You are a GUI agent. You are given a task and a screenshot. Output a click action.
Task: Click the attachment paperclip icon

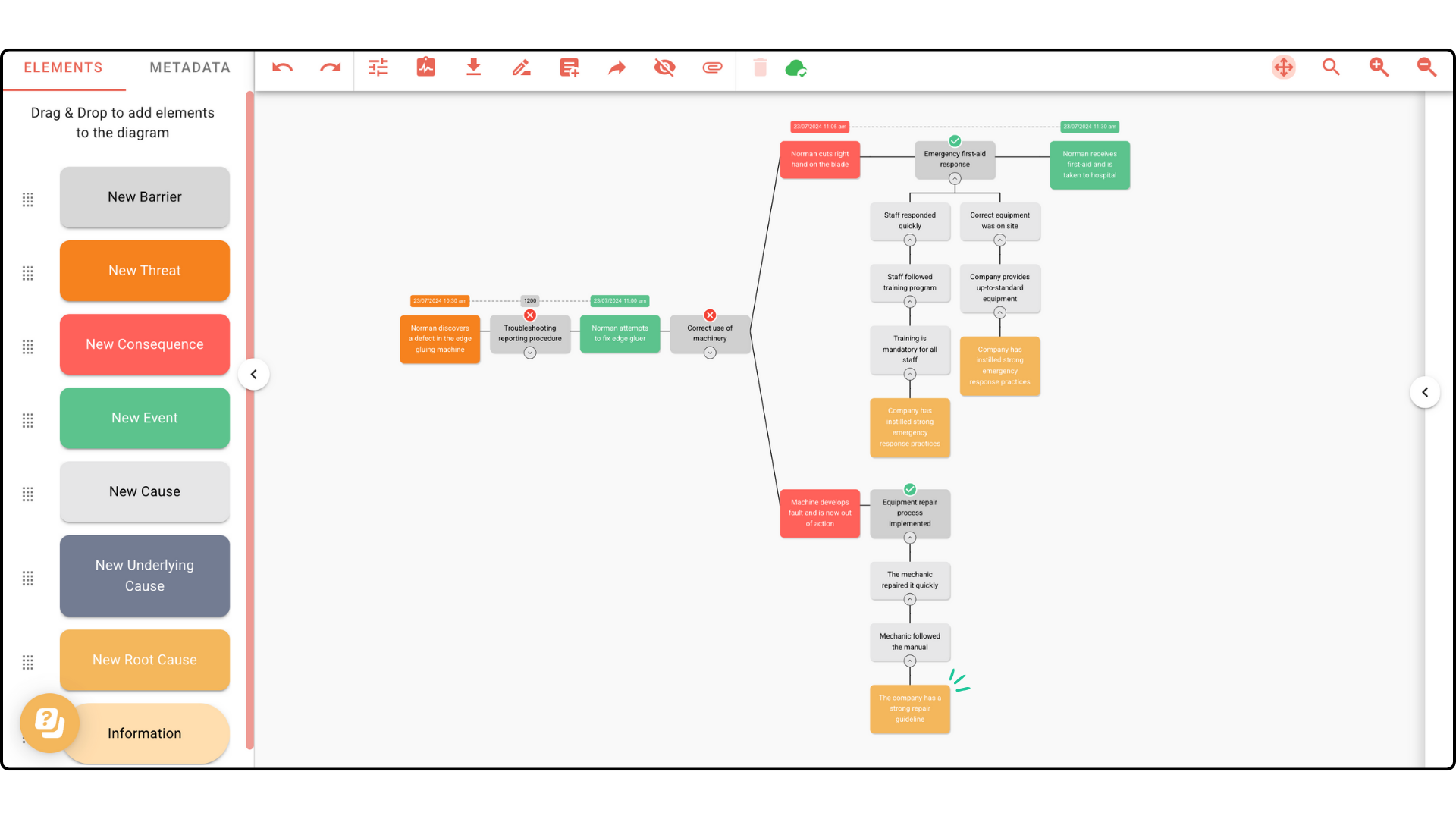click(712, 68)
